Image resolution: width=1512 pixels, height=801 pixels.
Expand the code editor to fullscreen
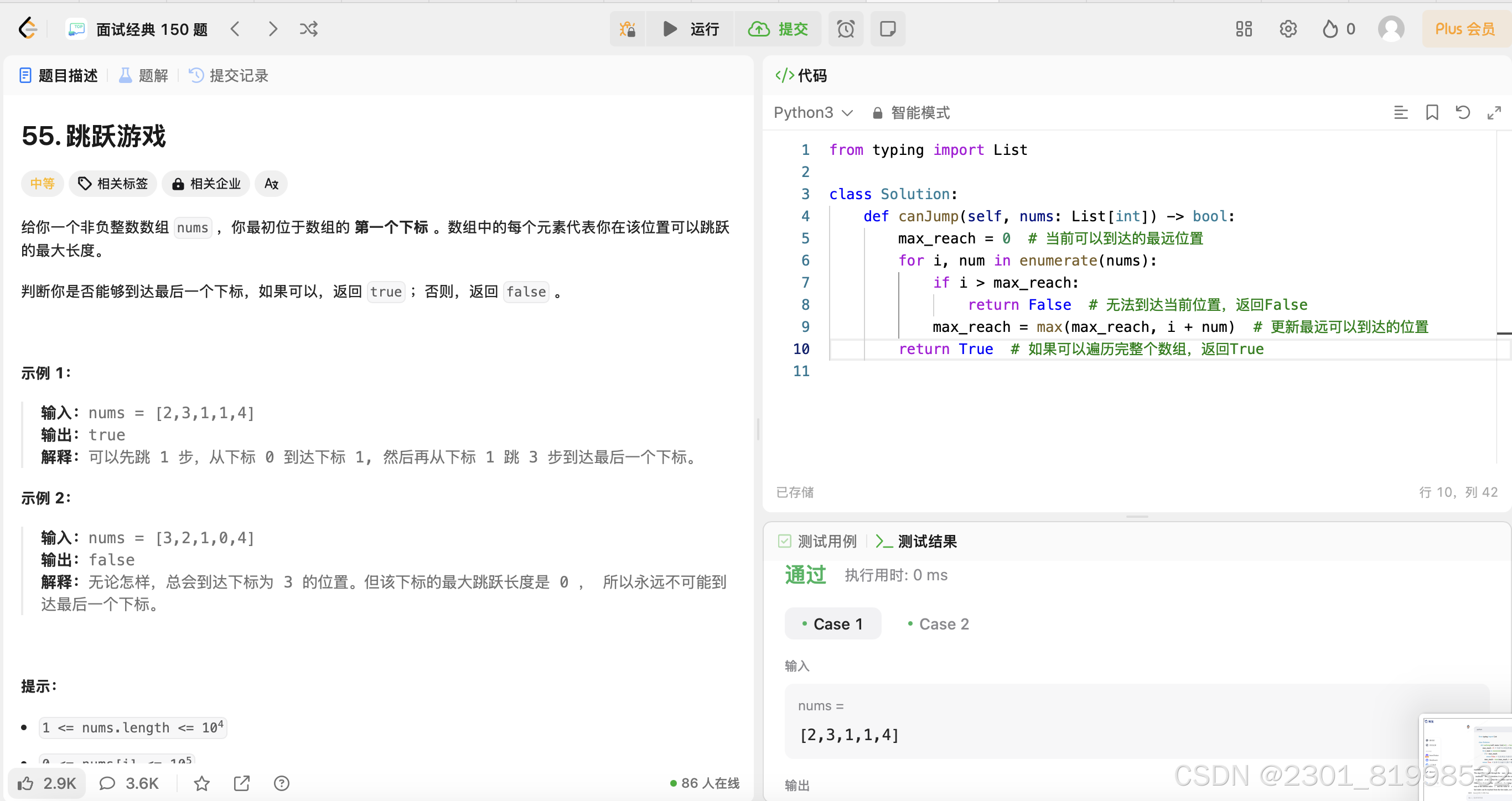tap(1494, 113)
